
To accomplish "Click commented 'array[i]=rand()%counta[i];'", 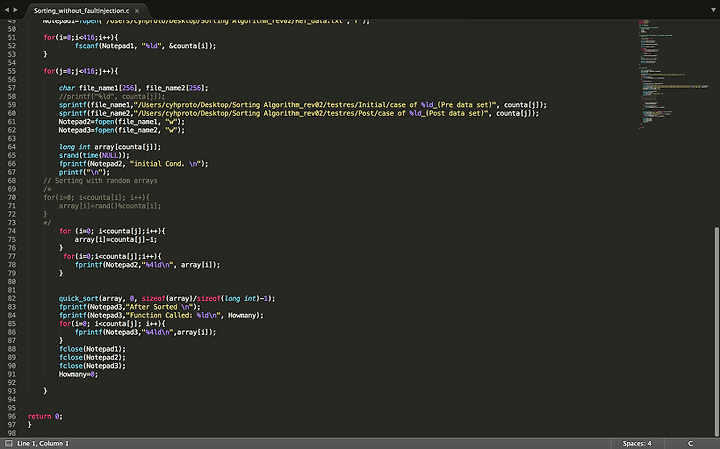I will (110, 206).
